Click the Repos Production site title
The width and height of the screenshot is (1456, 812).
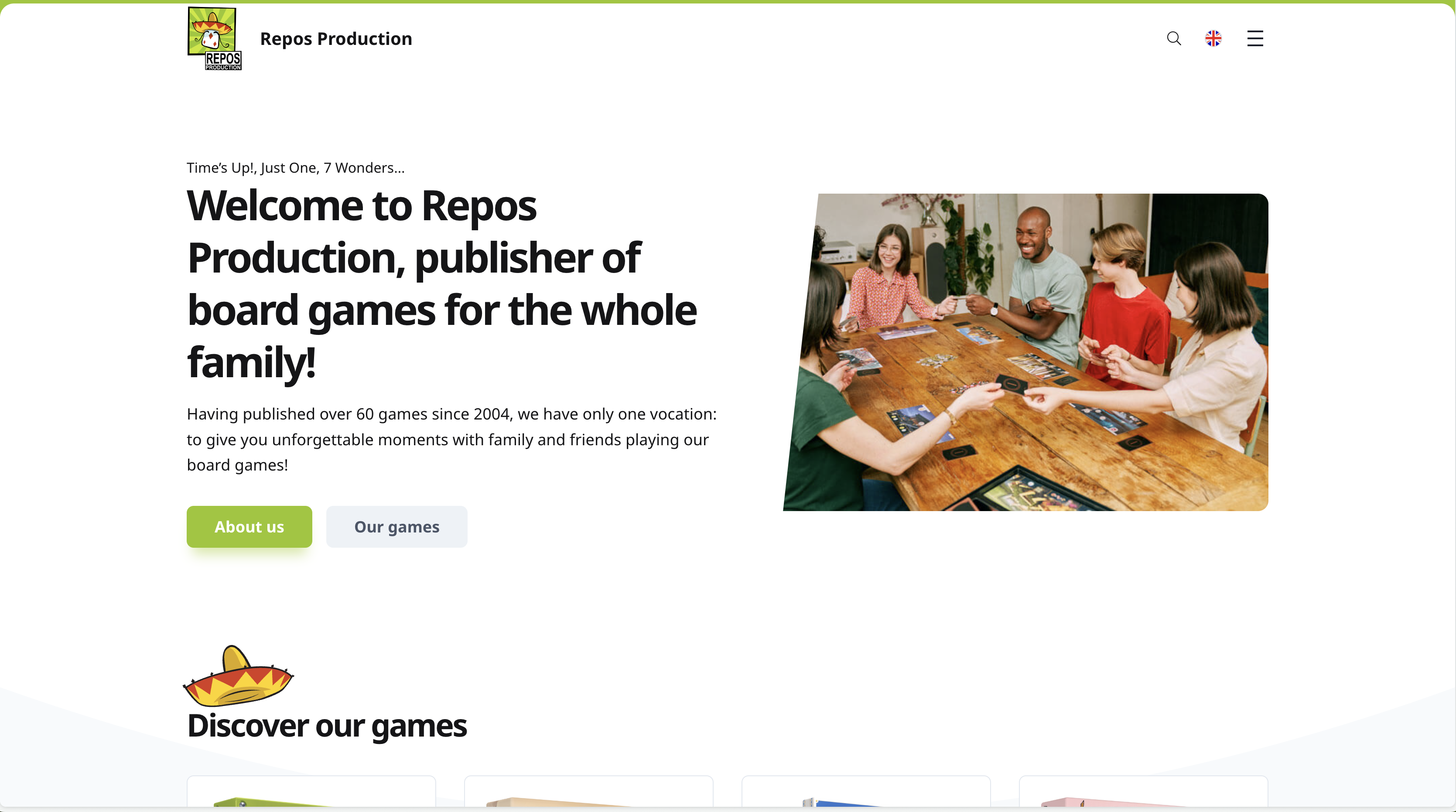coord(336,38)
